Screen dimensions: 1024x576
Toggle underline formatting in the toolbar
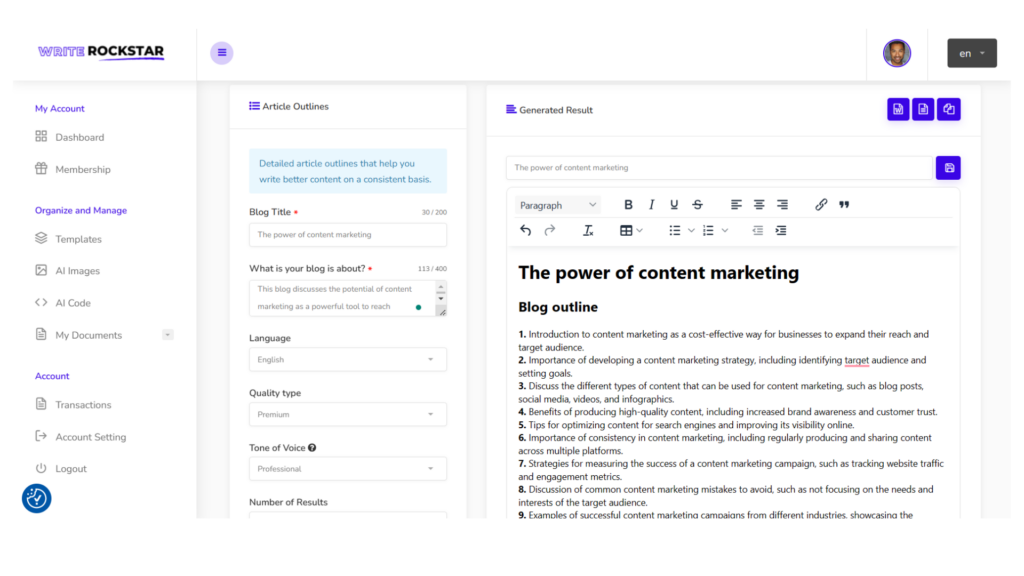[x=674, y=205]
